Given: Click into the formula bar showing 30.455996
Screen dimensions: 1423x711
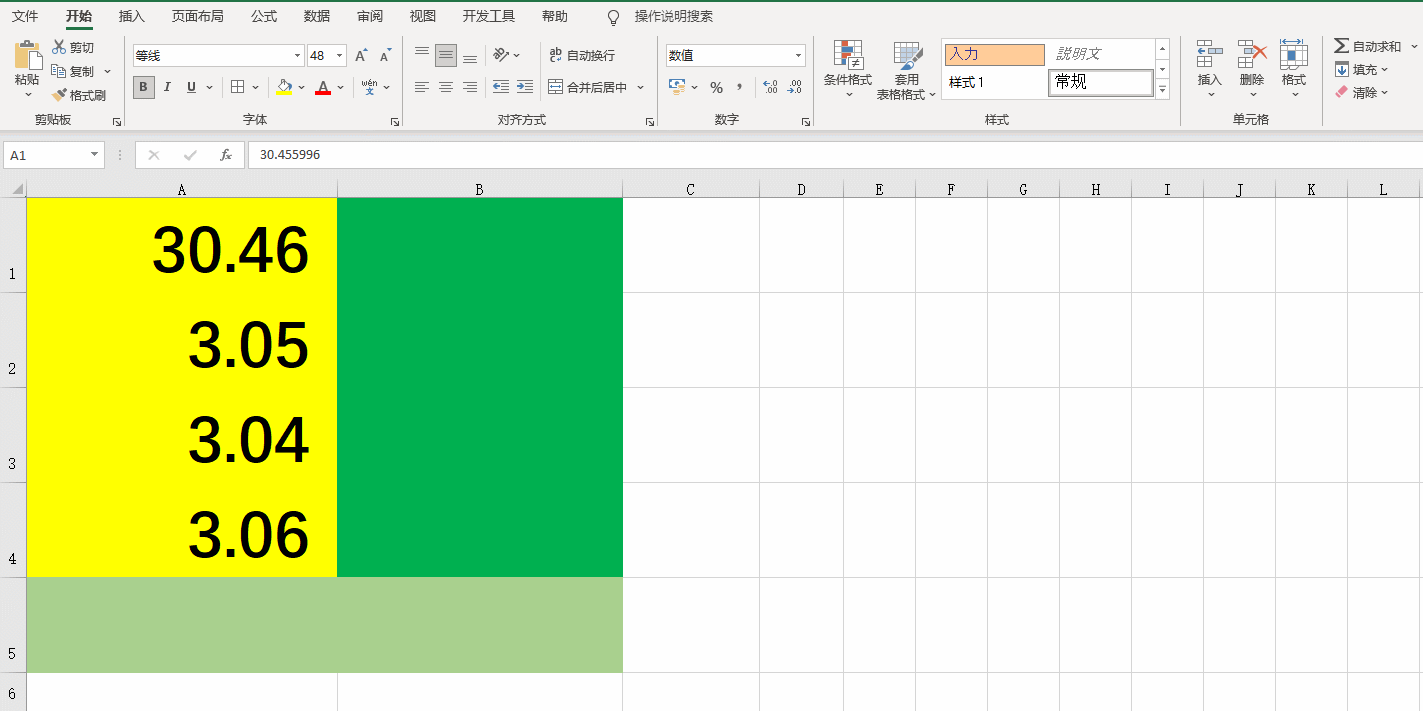Looking at the screenshot, I should coord(835,155).
